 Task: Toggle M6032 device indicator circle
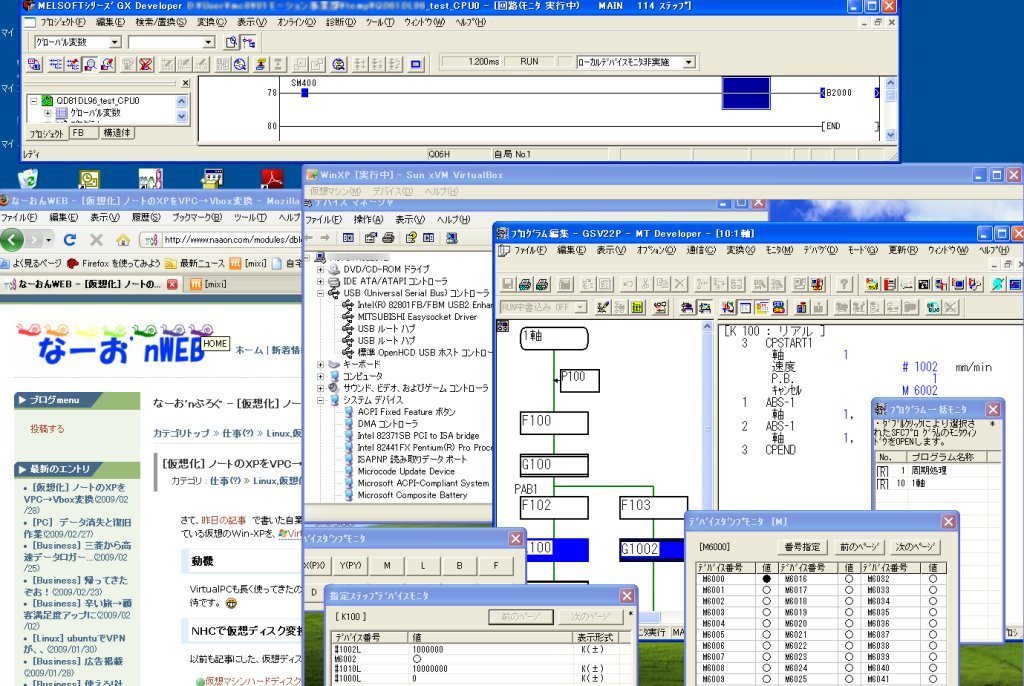pos(932,579)
